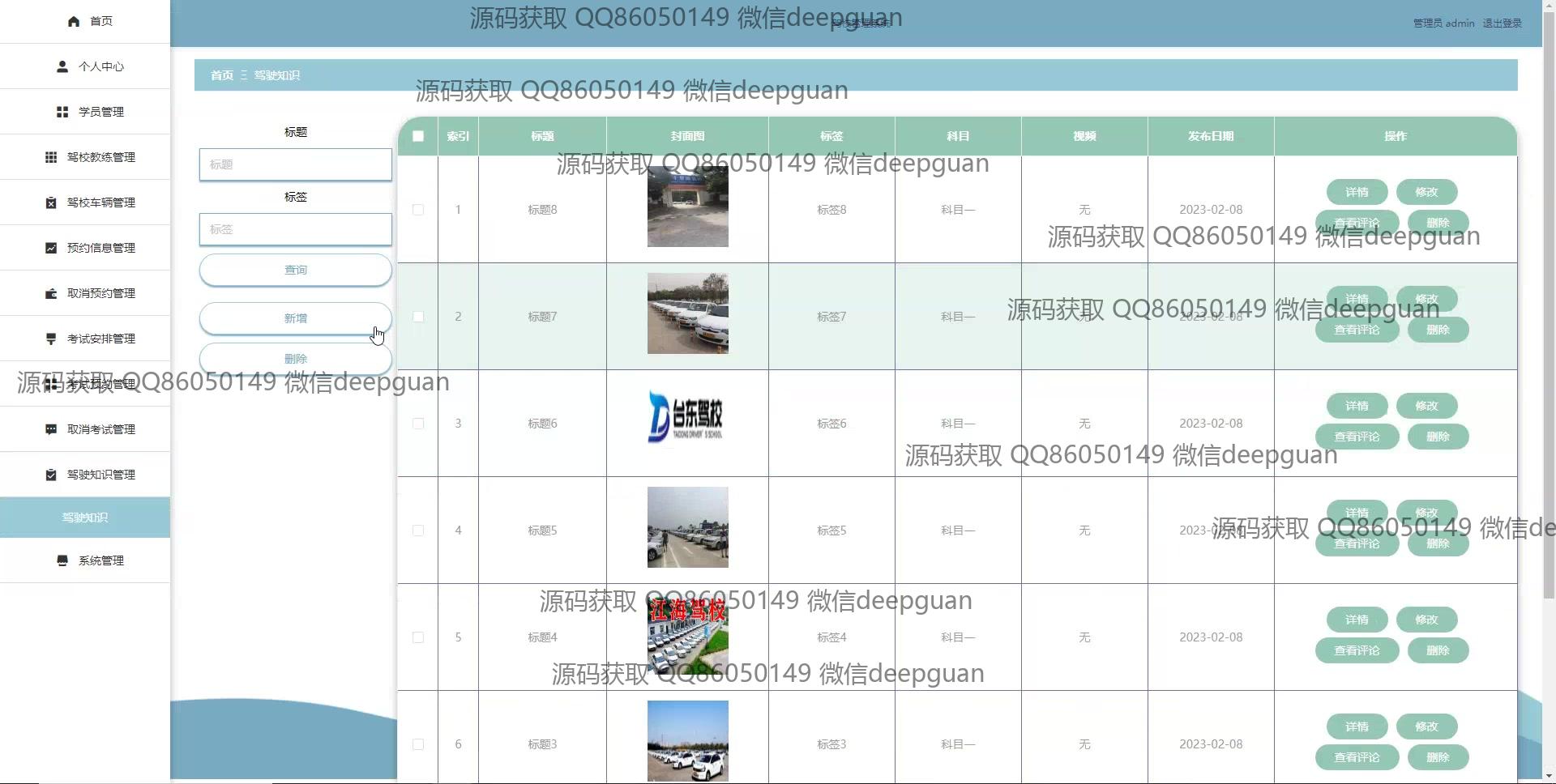The image size is (1556, 784).
Task: Focus the 标题 search input field
Action: pyautogui.click(x=296, y=164)
